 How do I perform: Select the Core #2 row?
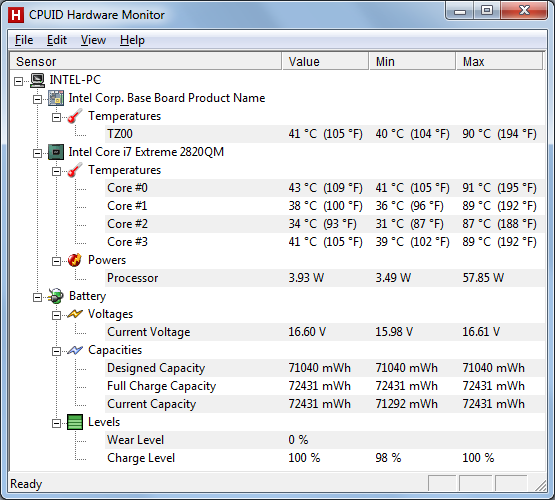tap(325, 224)
